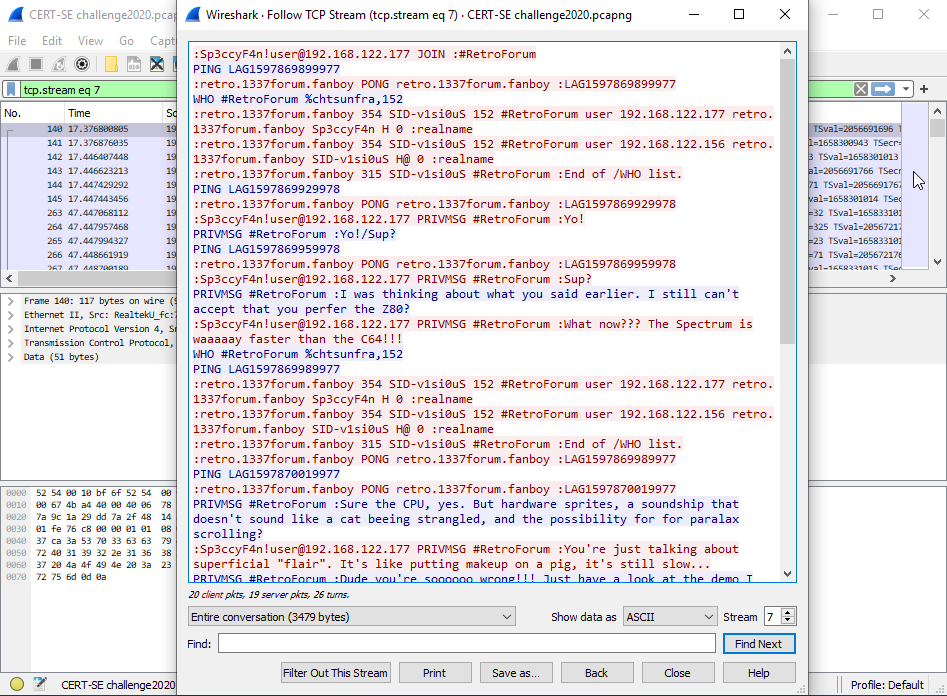Click the stop capture square icon
Screen dimensions: 947x696
tap(36, 64)
